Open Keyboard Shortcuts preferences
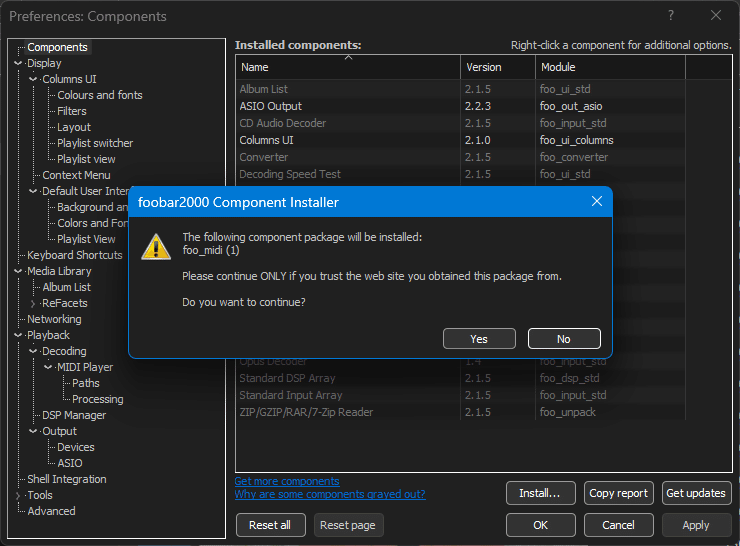Image resolution: width=740 pixels, height=546 pixels. pos(75,255)
